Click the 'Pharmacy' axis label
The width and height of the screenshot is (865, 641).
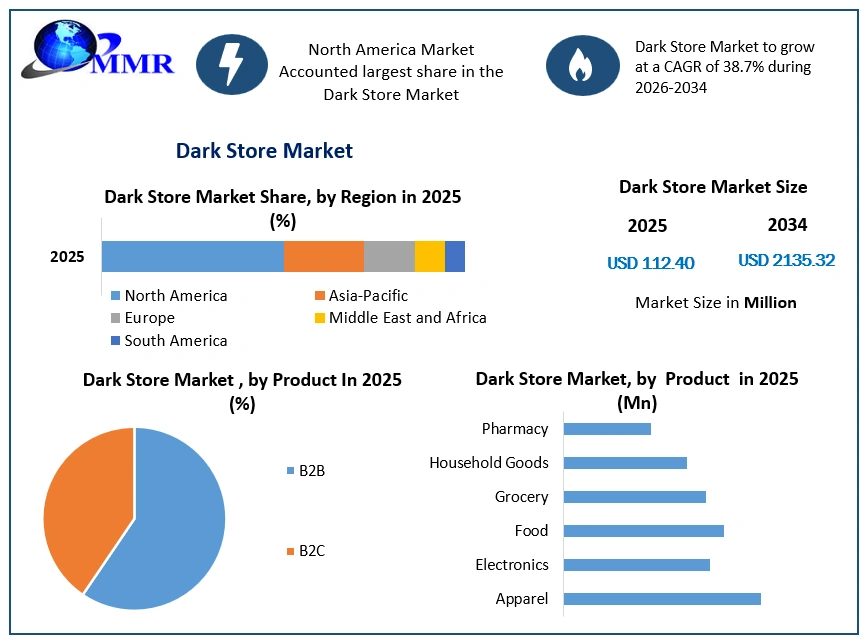pyautogui.click(x=515, y=429)
